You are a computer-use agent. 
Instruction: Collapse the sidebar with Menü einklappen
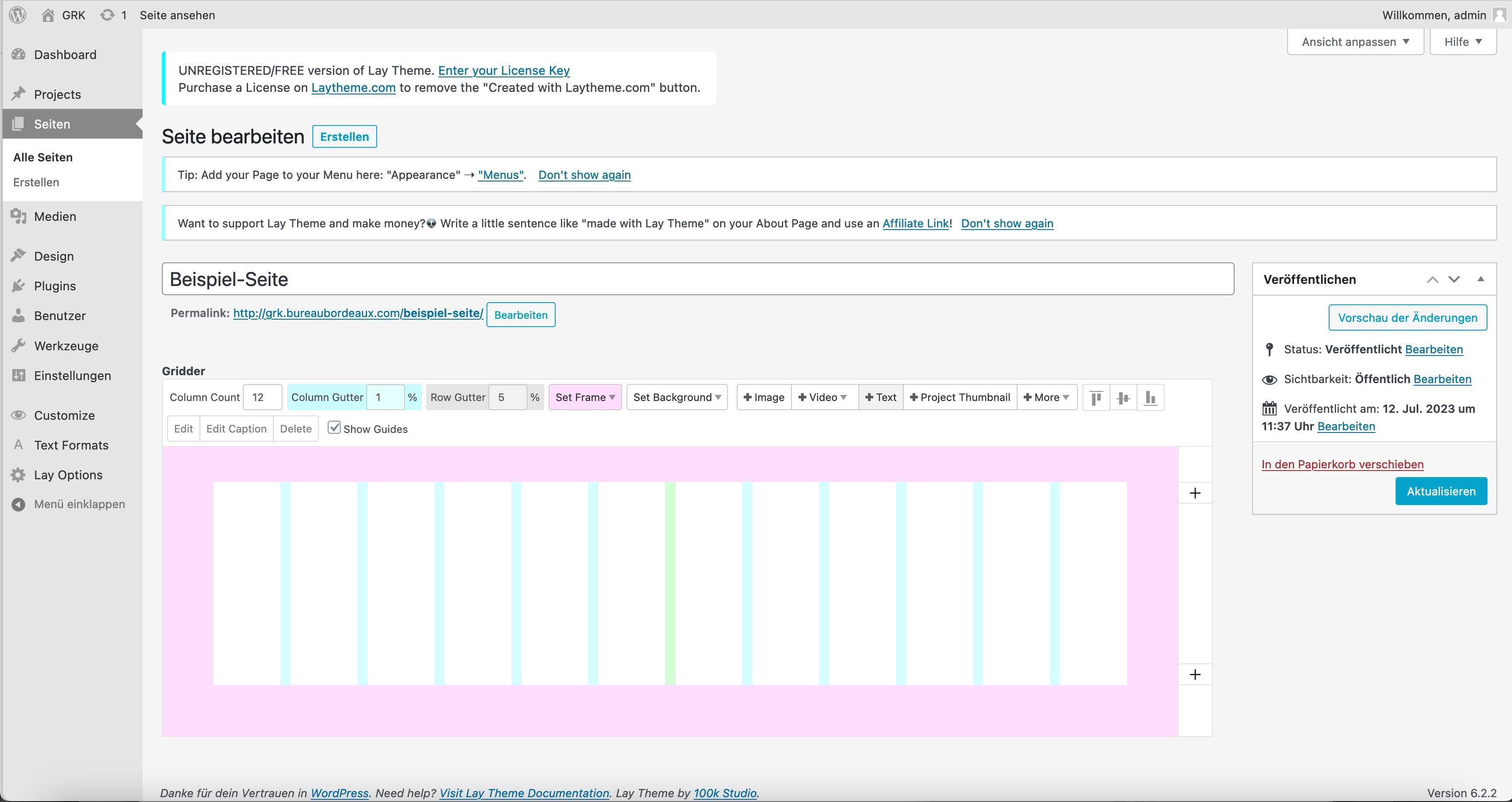tap(79, 504)
